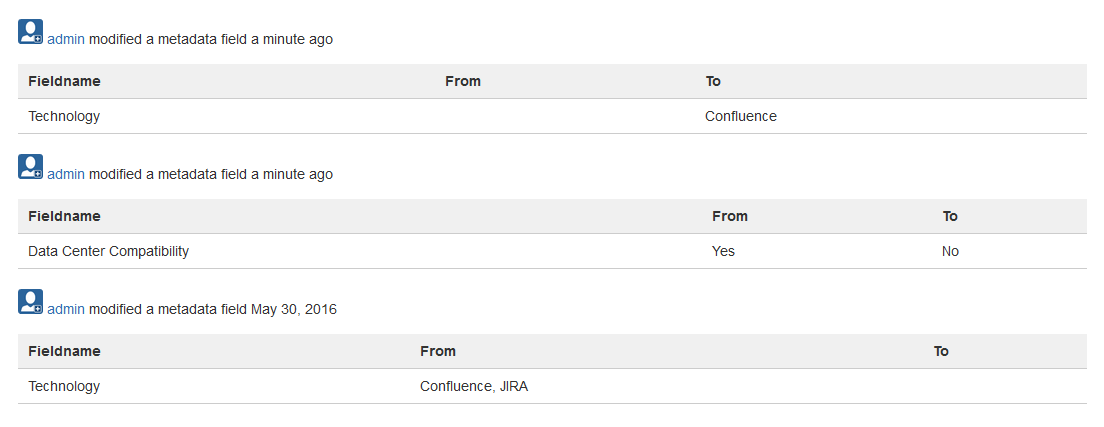
Task: Click the avatar icon of the second entry
Action: tap(30, 167)
